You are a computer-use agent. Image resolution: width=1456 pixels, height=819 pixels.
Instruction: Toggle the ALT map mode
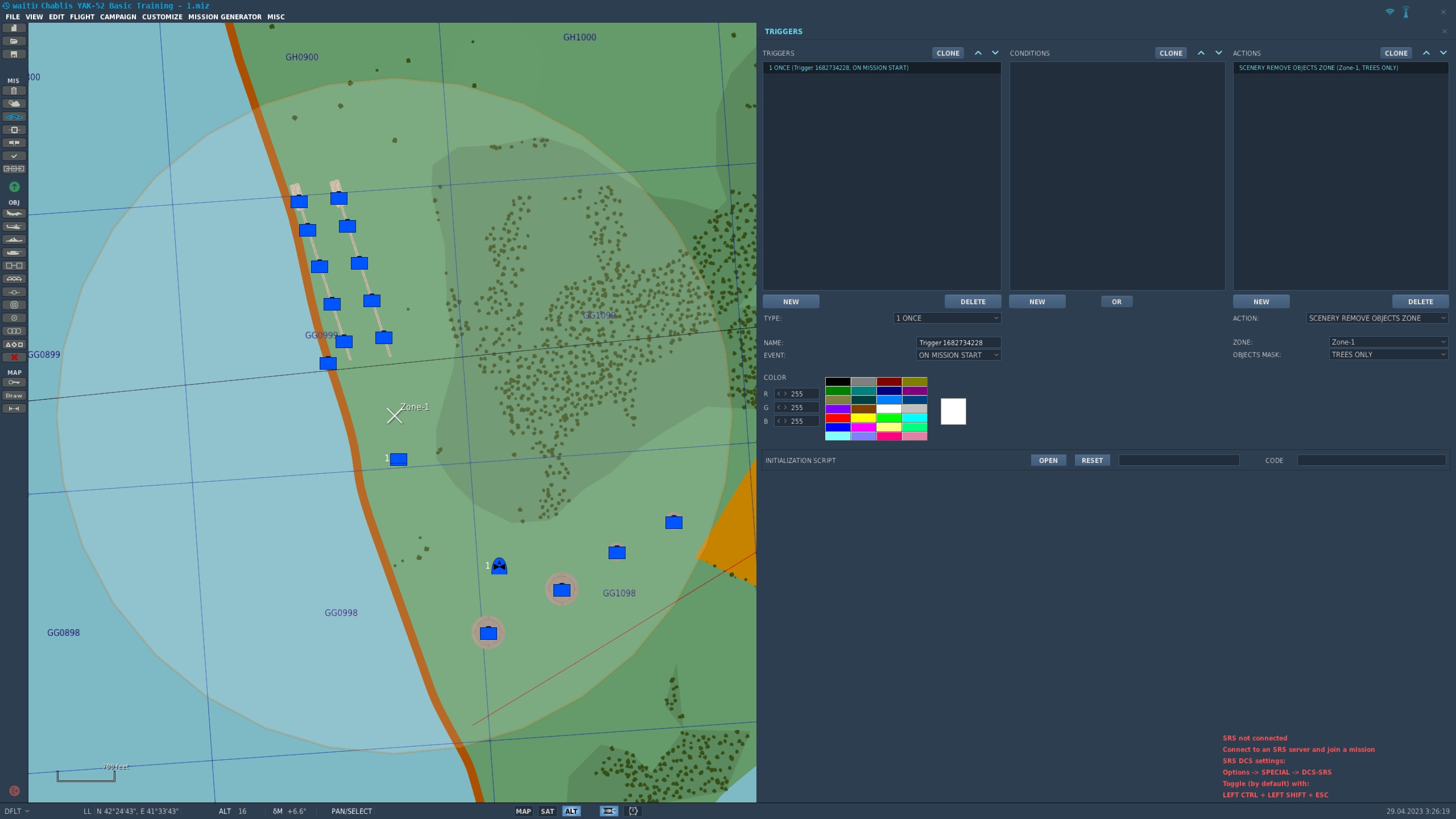point(571,811)
